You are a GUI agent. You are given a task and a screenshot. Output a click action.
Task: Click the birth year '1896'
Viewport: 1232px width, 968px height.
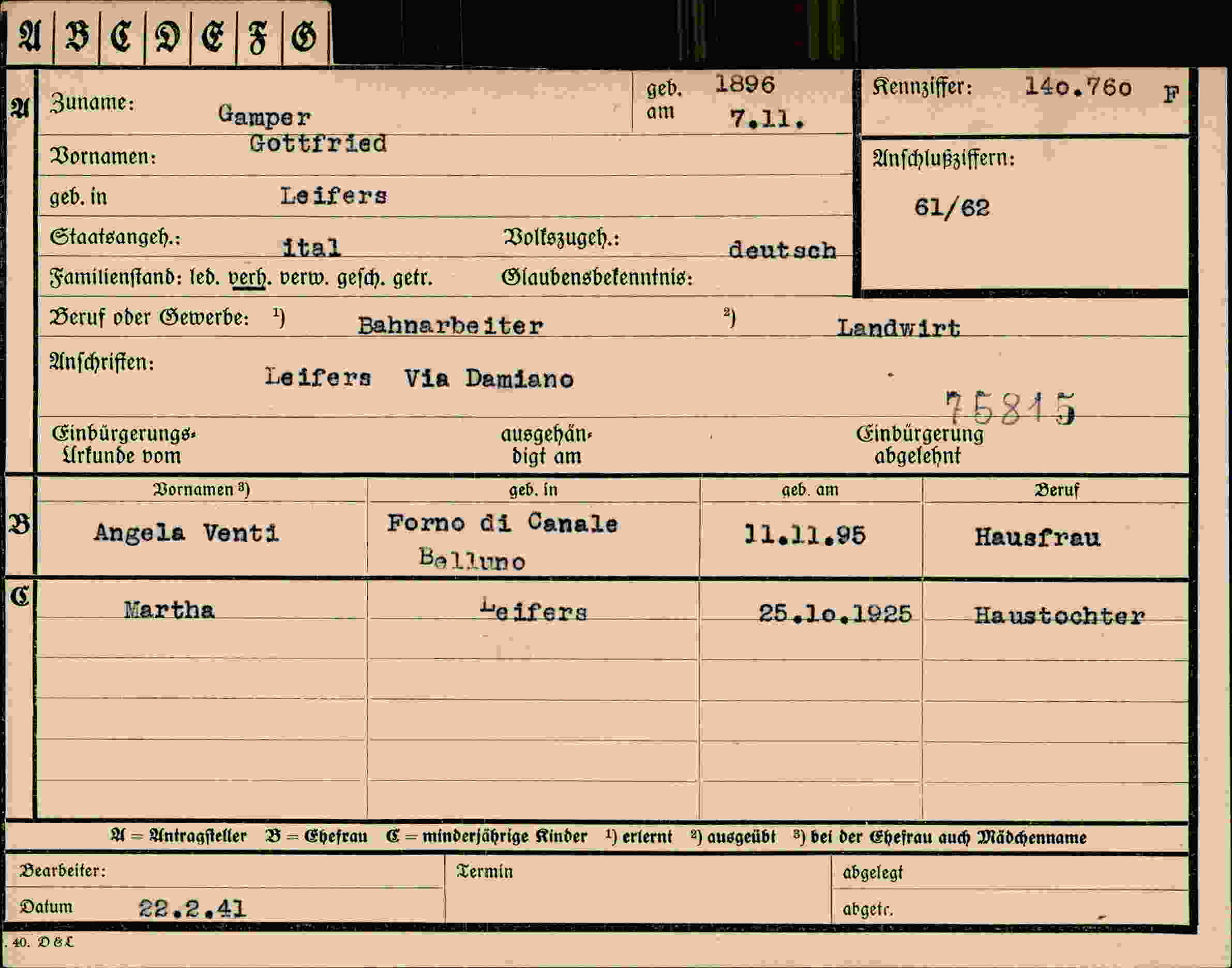pyautogui.click(x=744, y=84)
